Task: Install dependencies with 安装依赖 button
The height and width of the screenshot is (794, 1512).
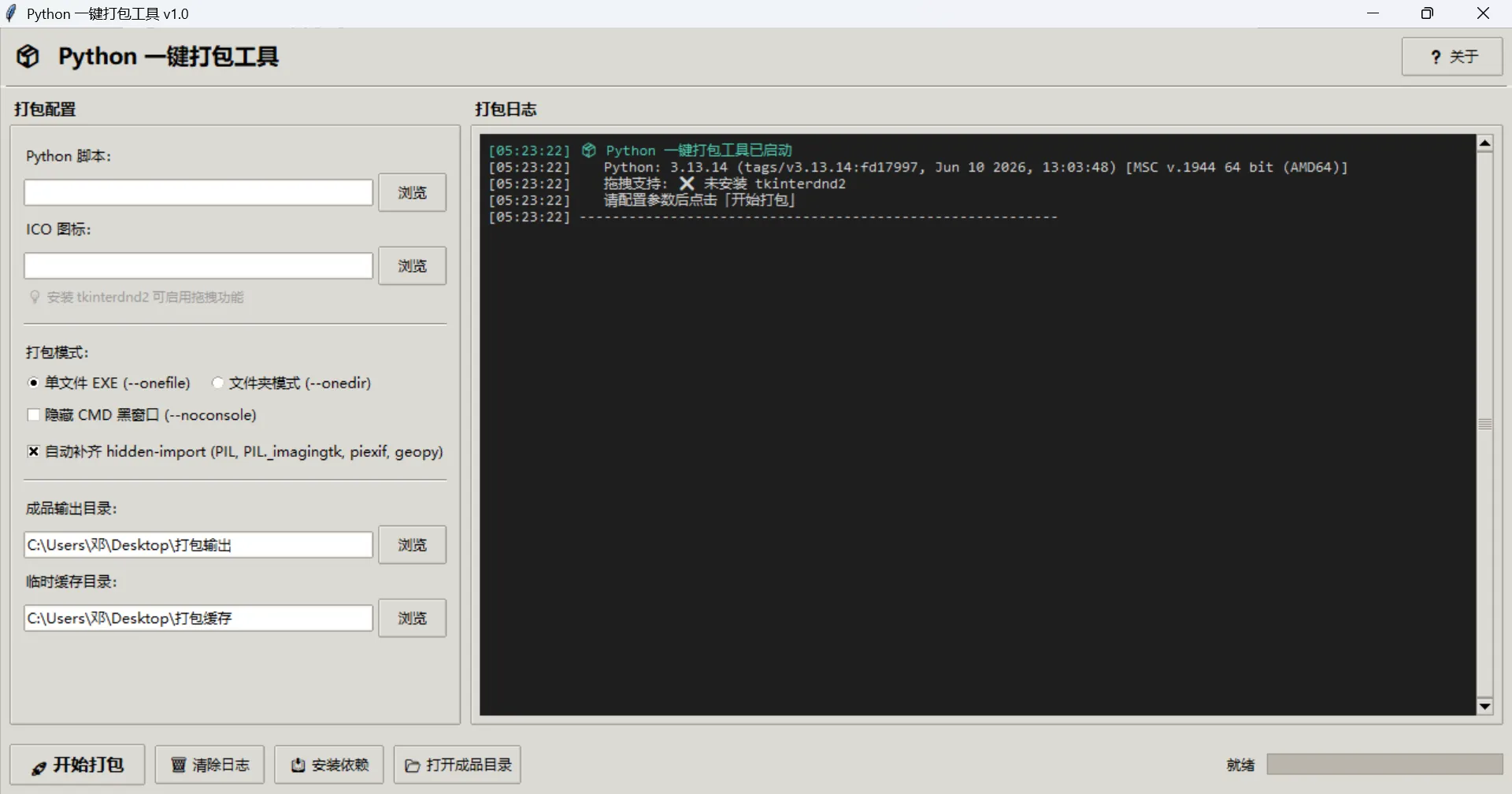Action: coord(329,765)
